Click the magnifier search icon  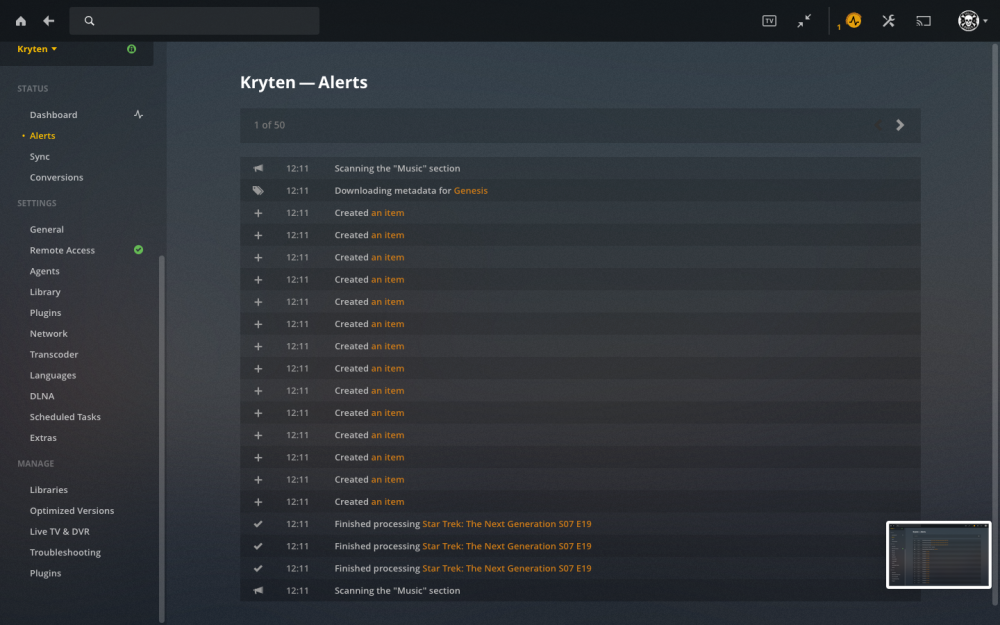tap(89, 21)
